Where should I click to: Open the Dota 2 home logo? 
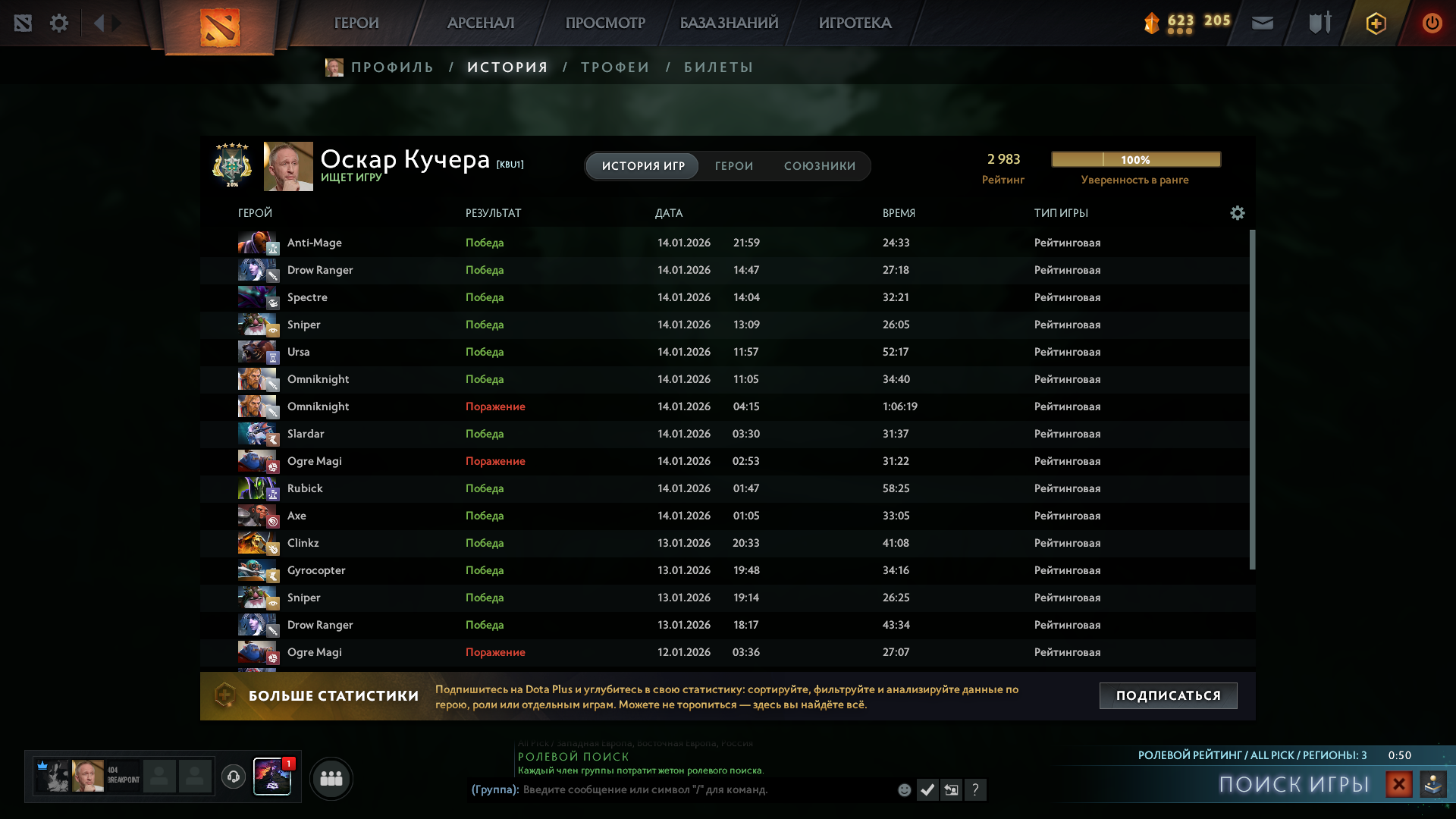(x=220, y=27)
